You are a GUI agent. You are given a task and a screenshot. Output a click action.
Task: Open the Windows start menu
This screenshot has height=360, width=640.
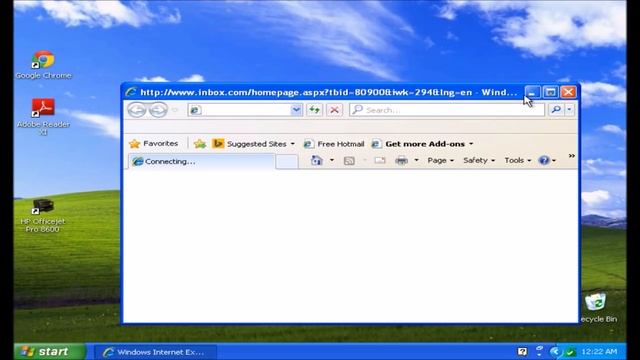pos(50,351)
